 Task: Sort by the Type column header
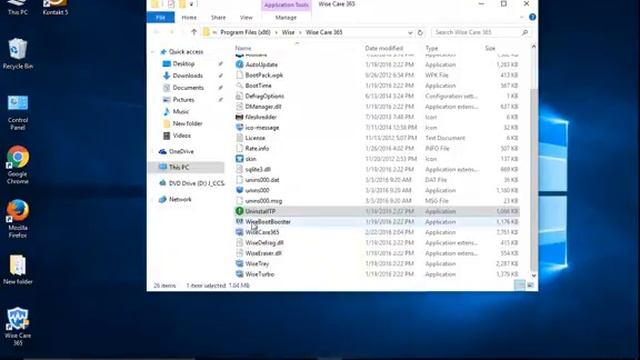point(431,48)
